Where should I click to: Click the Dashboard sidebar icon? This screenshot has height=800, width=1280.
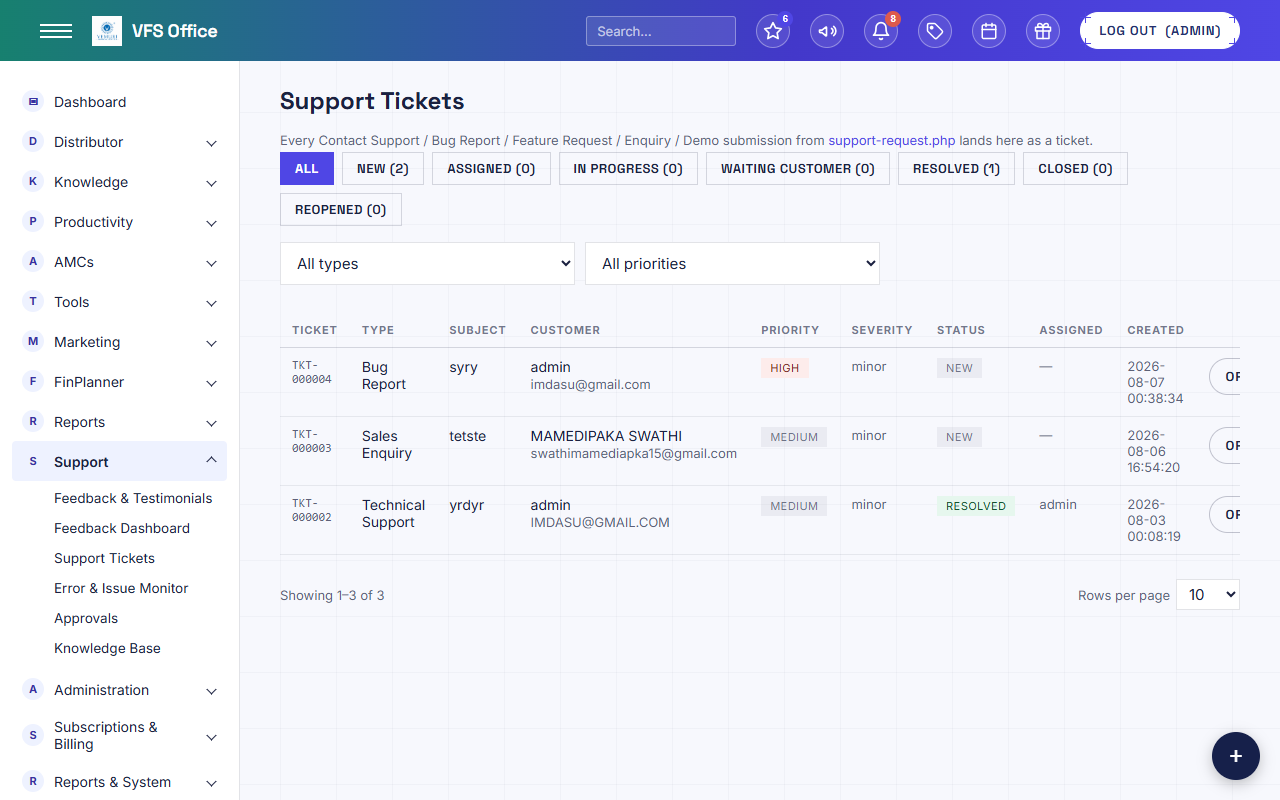point(33,102)
